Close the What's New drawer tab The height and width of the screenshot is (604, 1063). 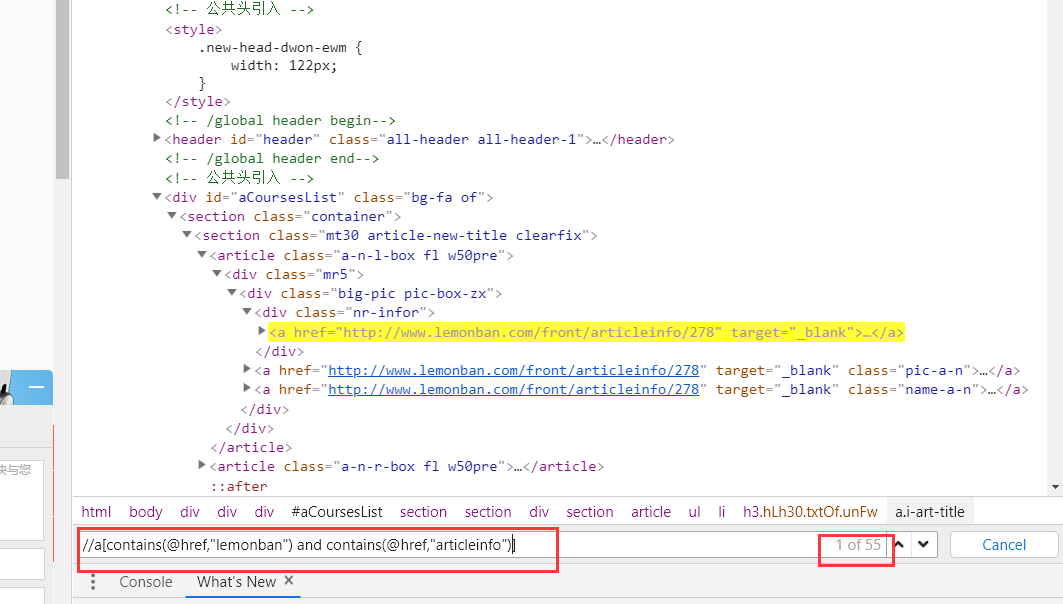[x=289, y=580]
